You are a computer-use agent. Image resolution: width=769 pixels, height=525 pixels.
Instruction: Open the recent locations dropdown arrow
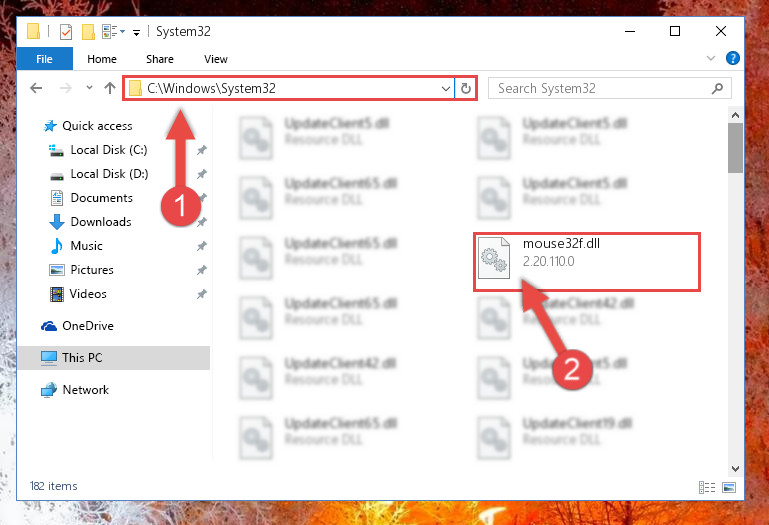coord(89,88)
